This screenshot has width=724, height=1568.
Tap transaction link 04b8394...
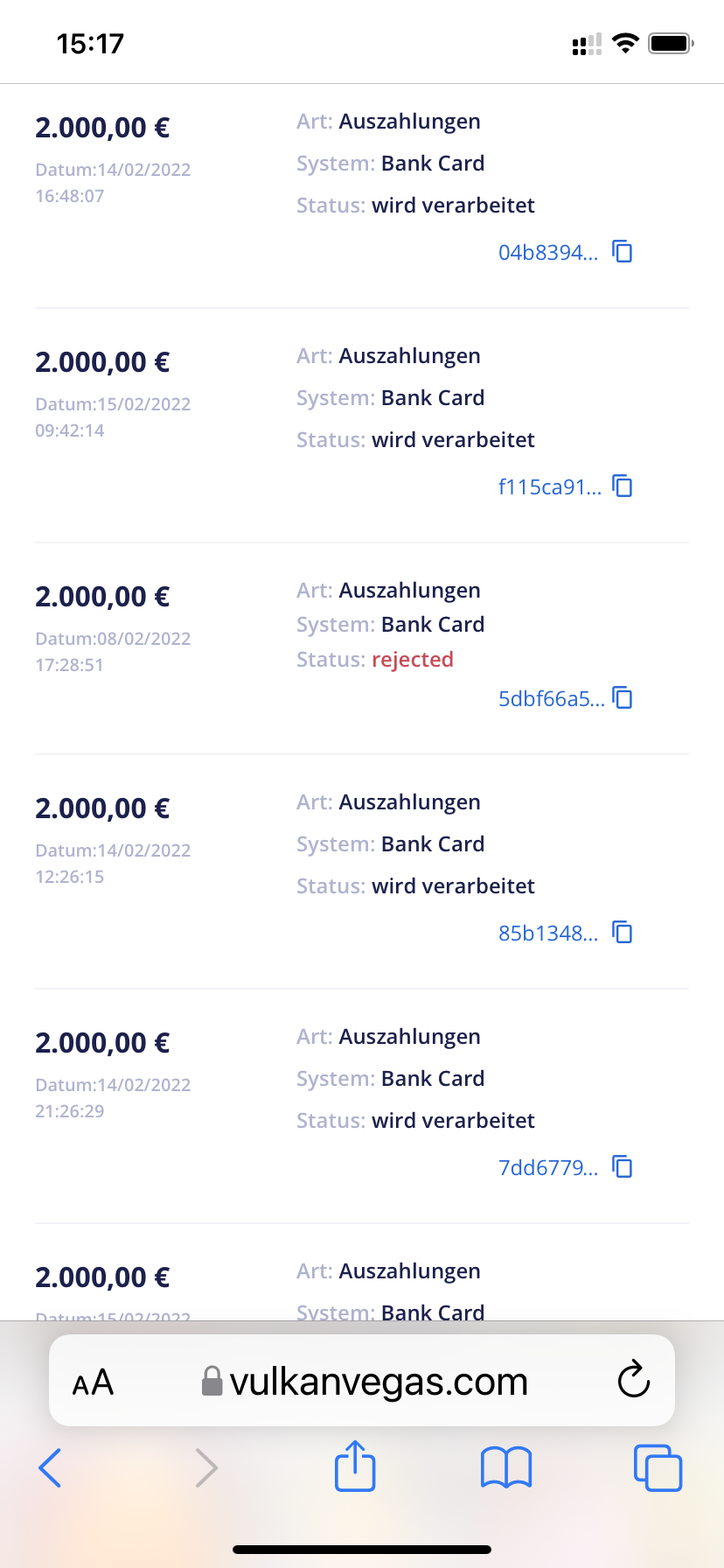(548, 253)
